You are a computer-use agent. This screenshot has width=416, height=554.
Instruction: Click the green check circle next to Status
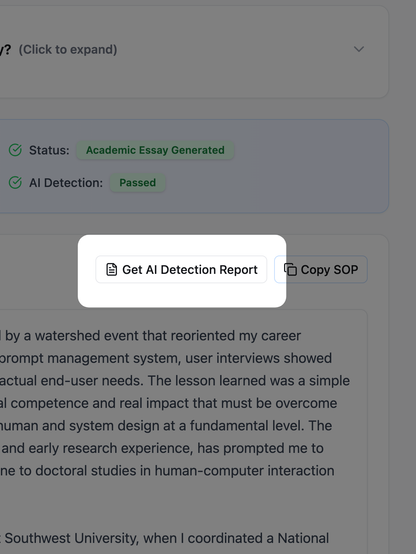point(15,150)
